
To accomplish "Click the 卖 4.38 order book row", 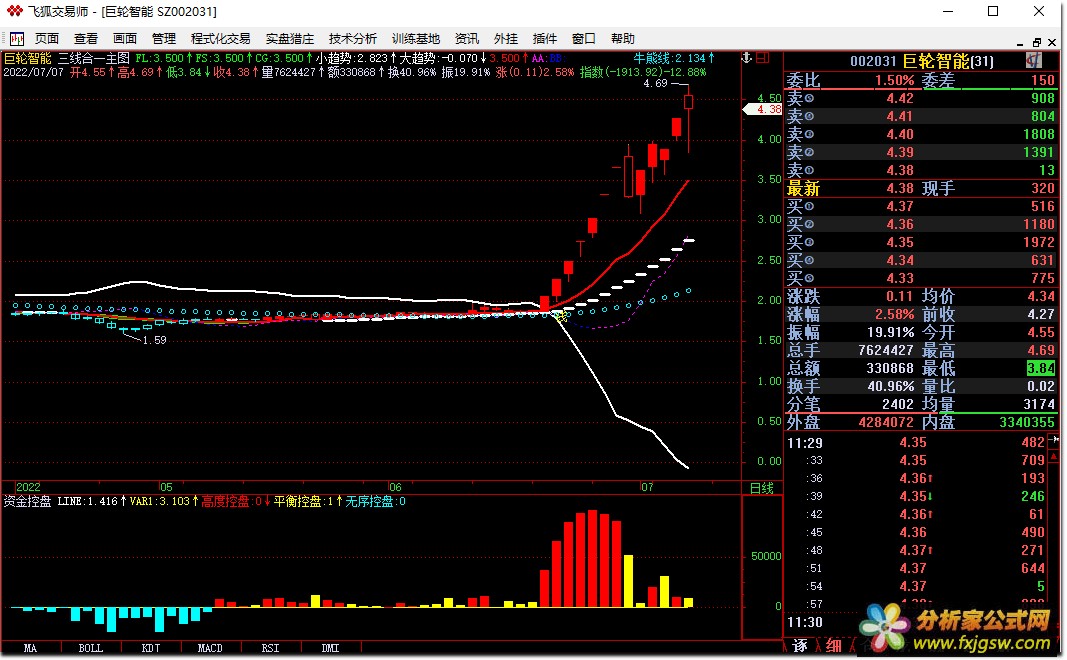I will pos(921,170).
